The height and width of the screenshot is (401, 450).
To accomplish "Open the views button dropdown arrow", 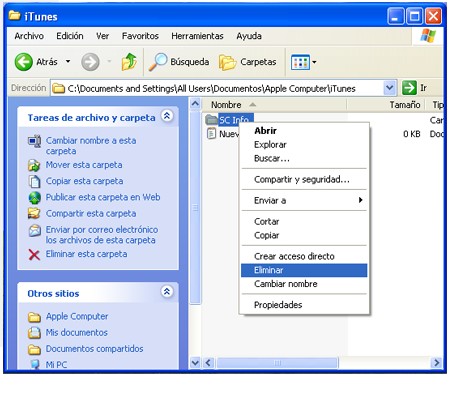I will click(x=314, y=62).
